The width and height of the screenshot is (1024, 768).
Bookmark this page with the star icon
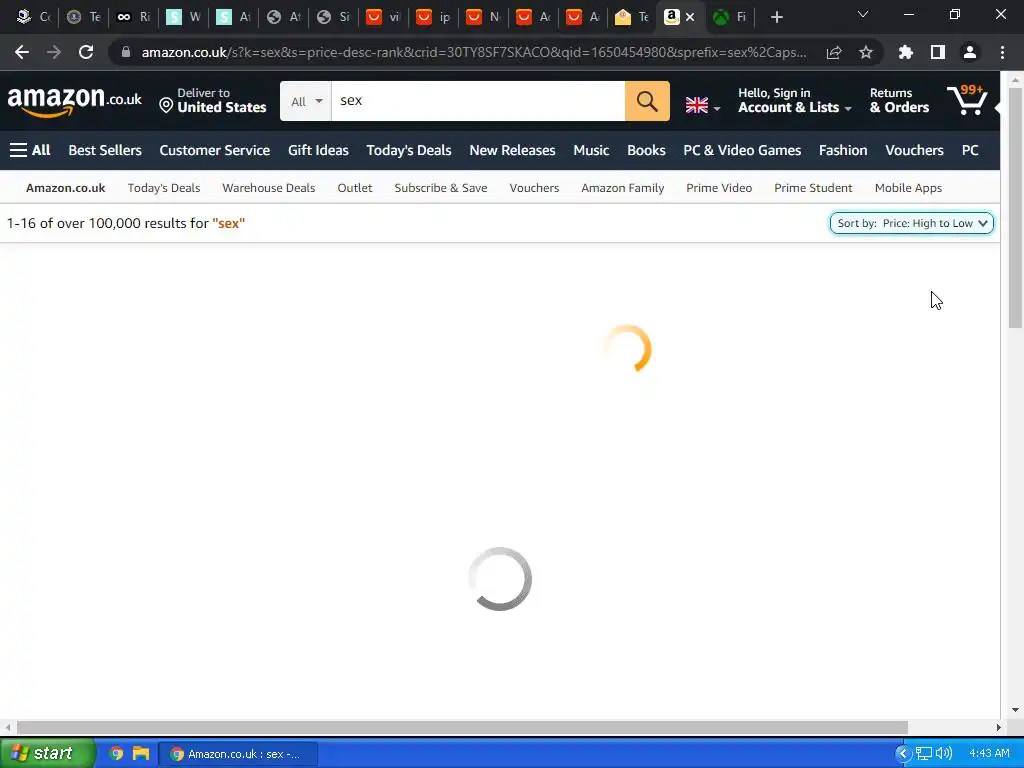click(866, 52)
